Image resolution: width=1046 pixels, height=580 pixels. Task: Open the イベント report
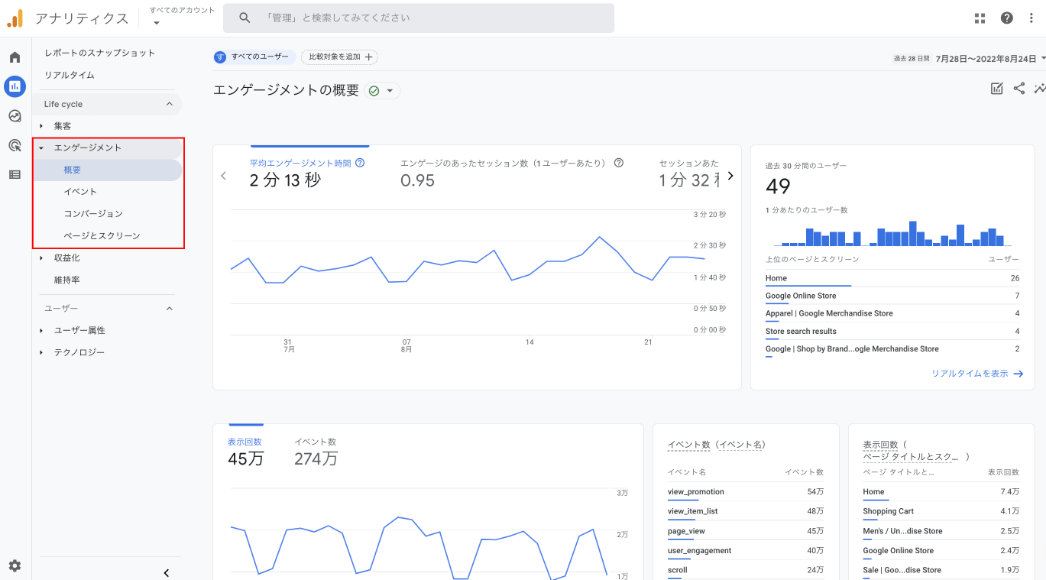coord(80,192)
